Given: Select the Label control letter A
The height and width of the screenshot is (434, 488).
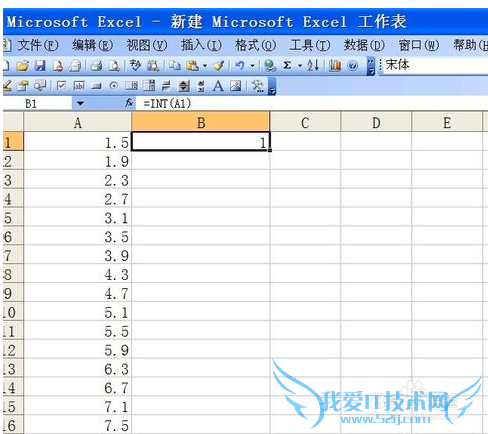Looking at the screenshot, I should (218, 86).
